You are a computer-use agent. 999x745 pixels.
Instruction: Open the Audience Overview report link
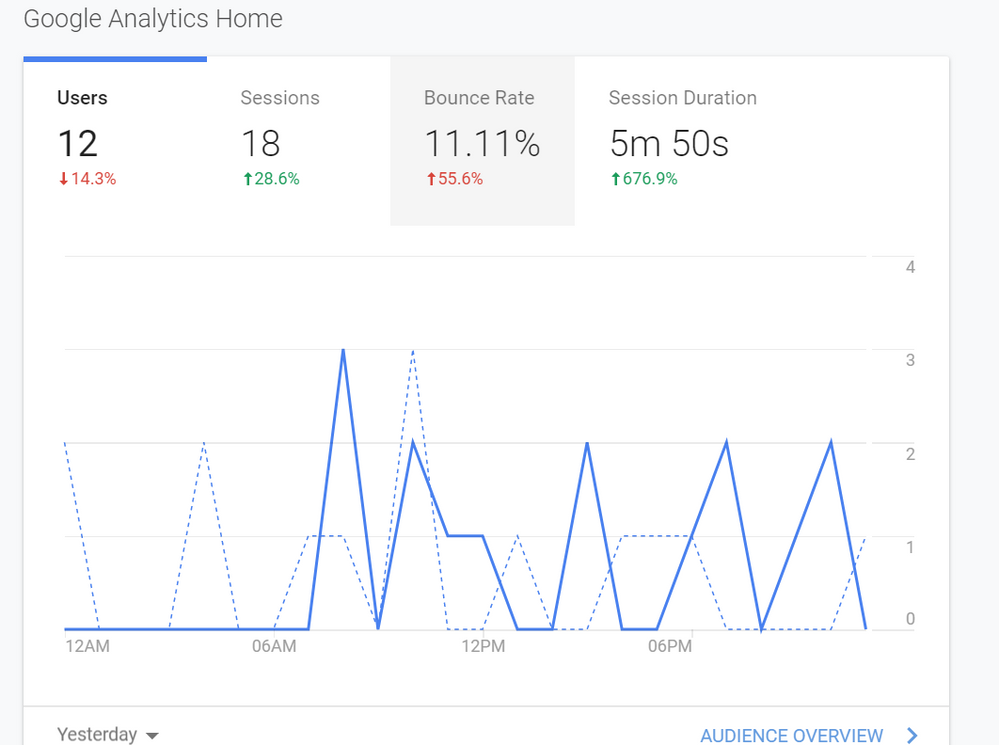point(791,735)
